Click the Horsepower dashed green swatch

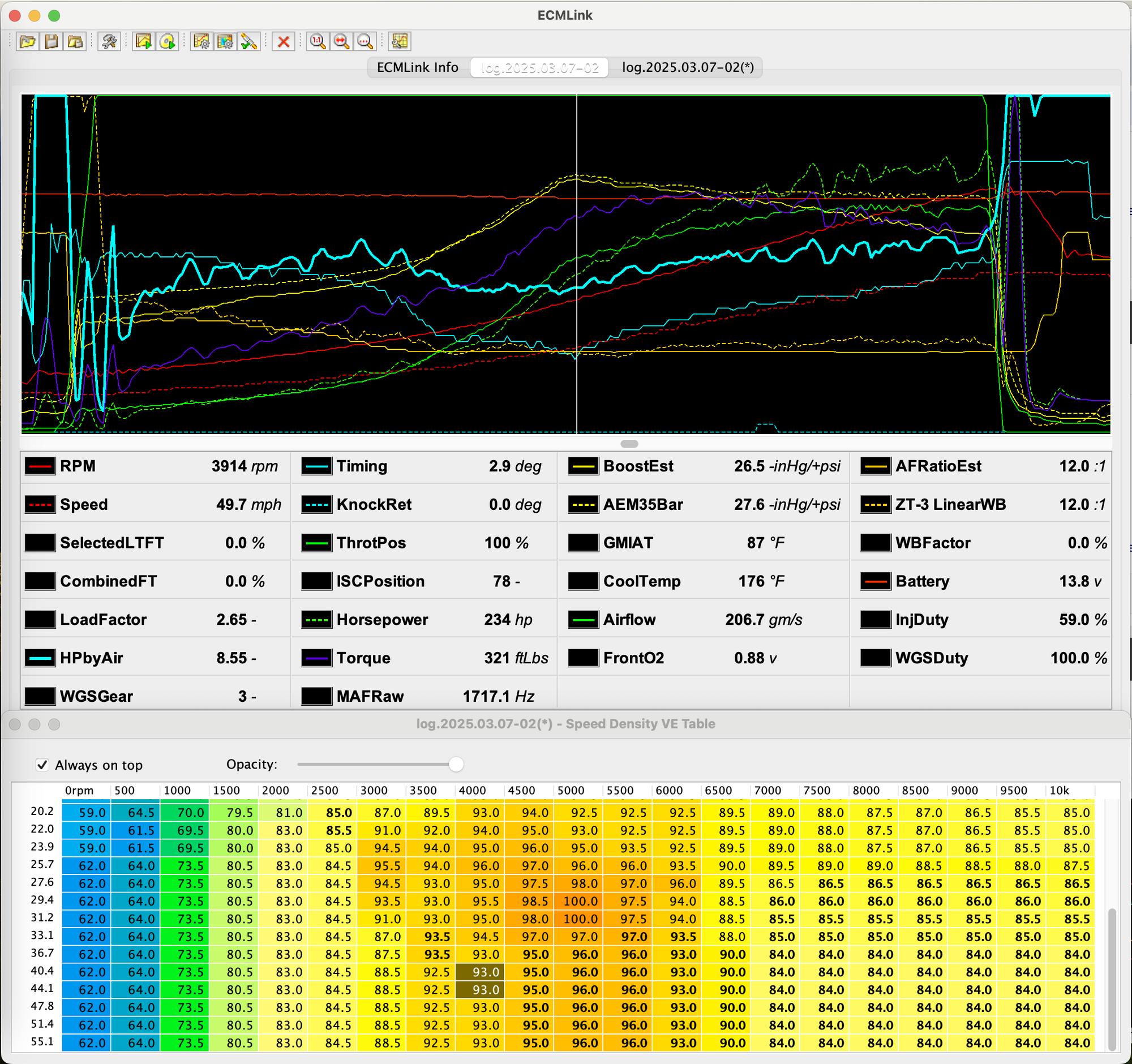[x=316, y=619]
